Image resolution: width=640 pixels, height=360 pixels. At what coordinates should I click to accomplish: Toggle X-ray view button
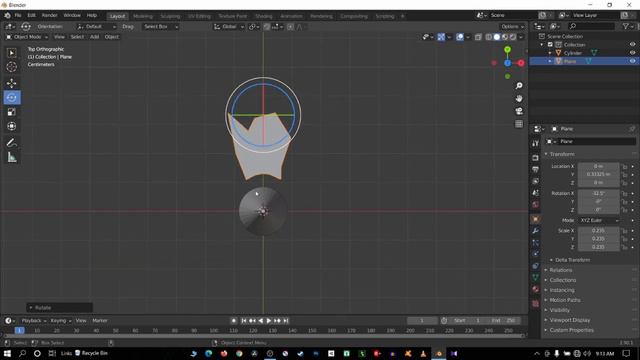[478, 37]
